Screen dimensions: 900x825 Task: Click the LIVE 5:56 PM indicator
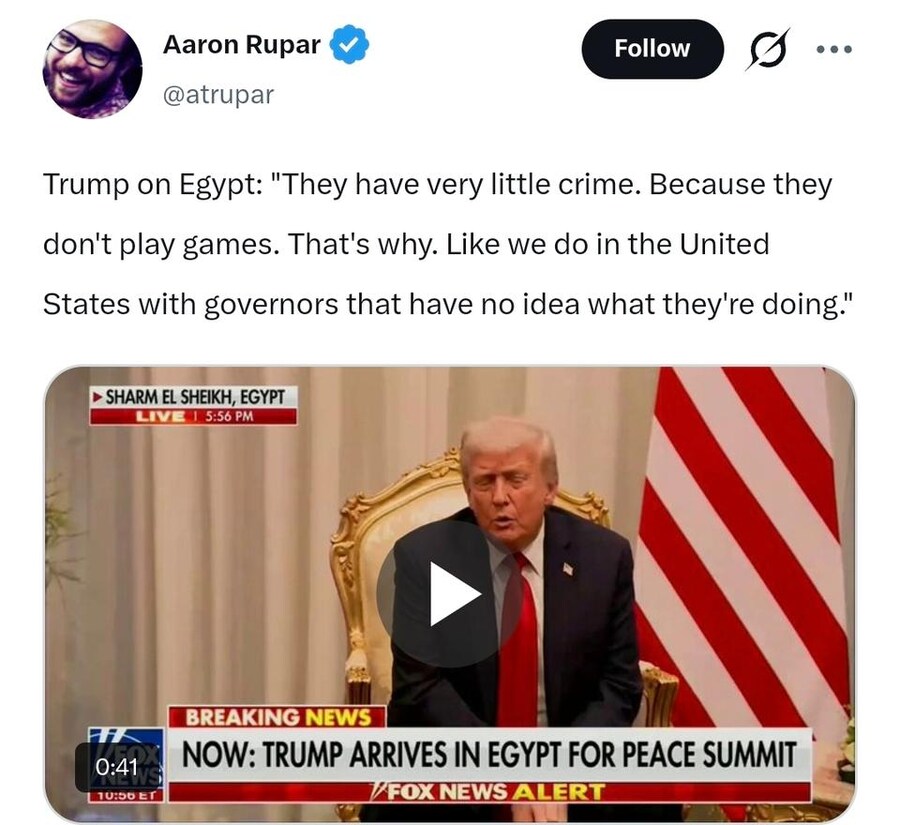[193, 416]
